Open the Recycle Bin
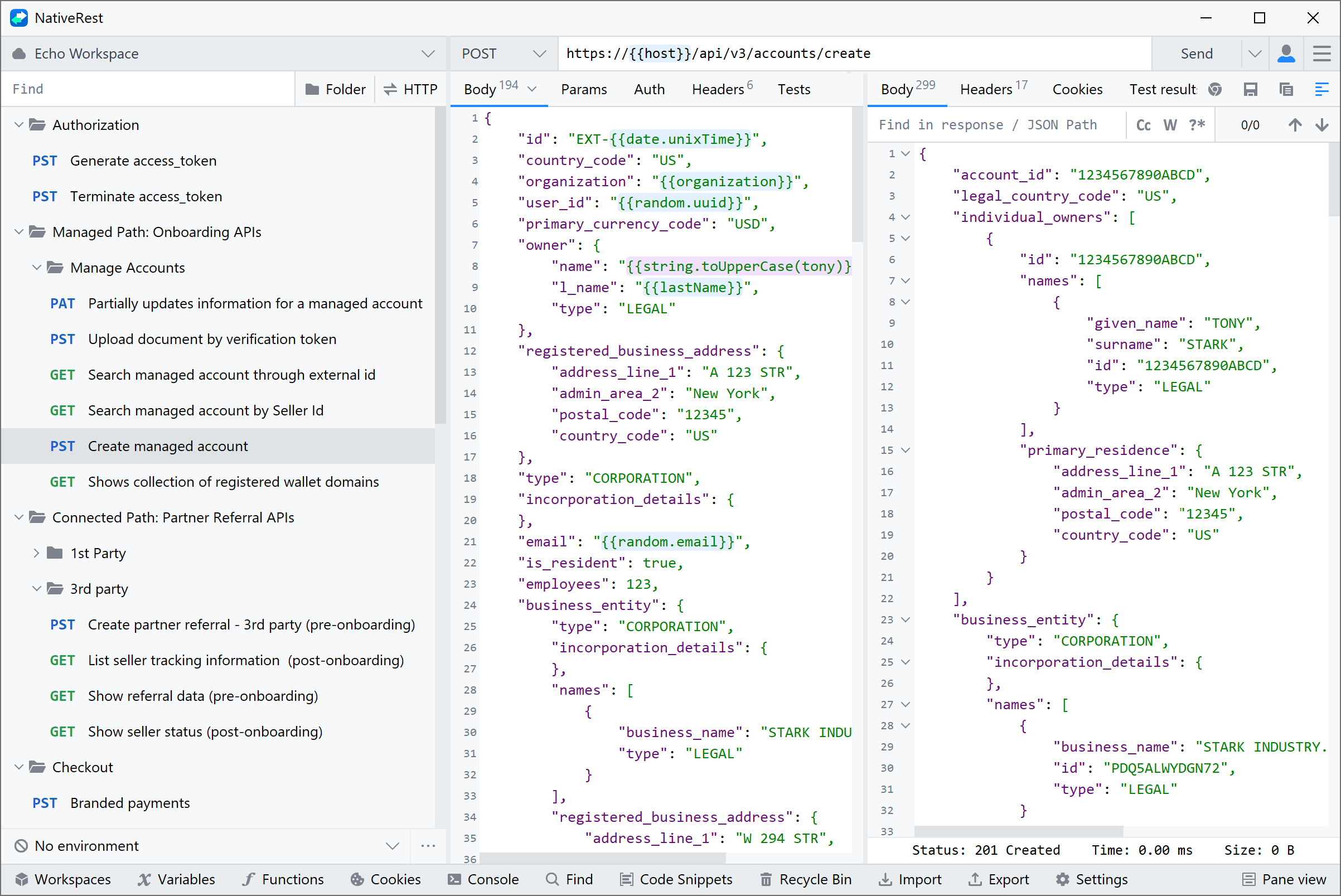The height and width of the screenshot is (896, 1341). coord(805,879)
